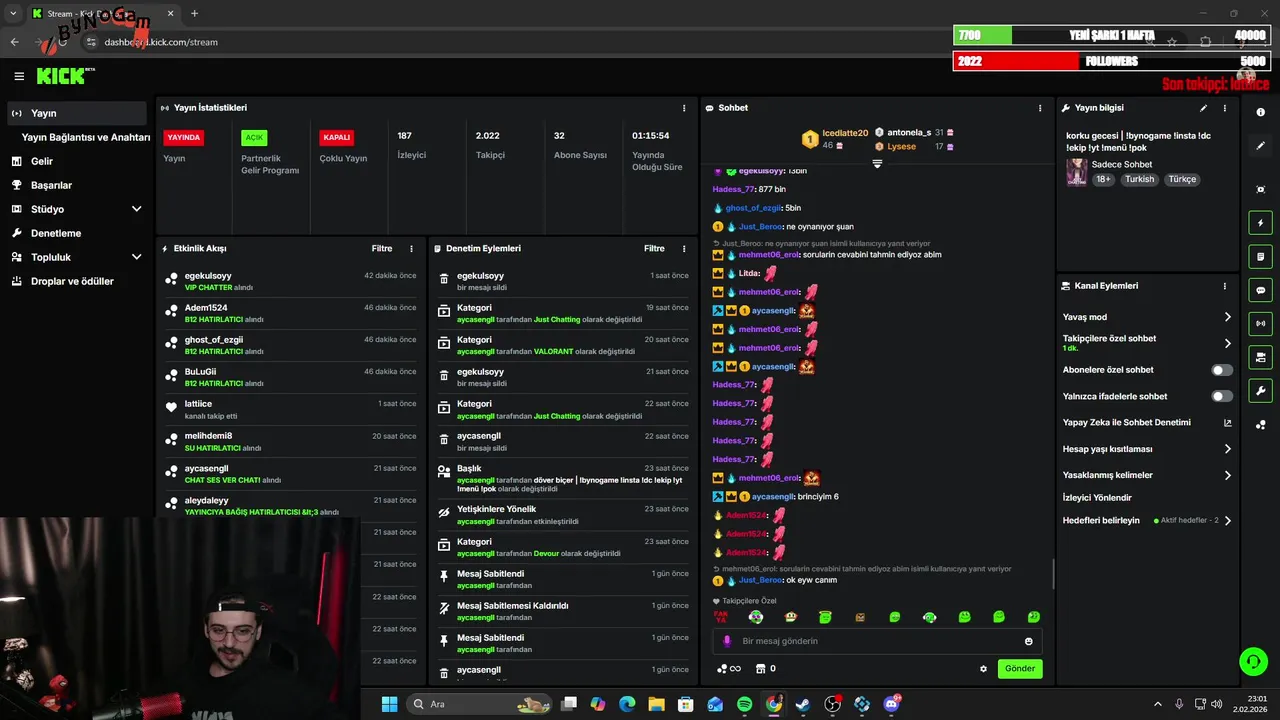
Task: Click the info icon in right rail
Action: (1260, 112)
